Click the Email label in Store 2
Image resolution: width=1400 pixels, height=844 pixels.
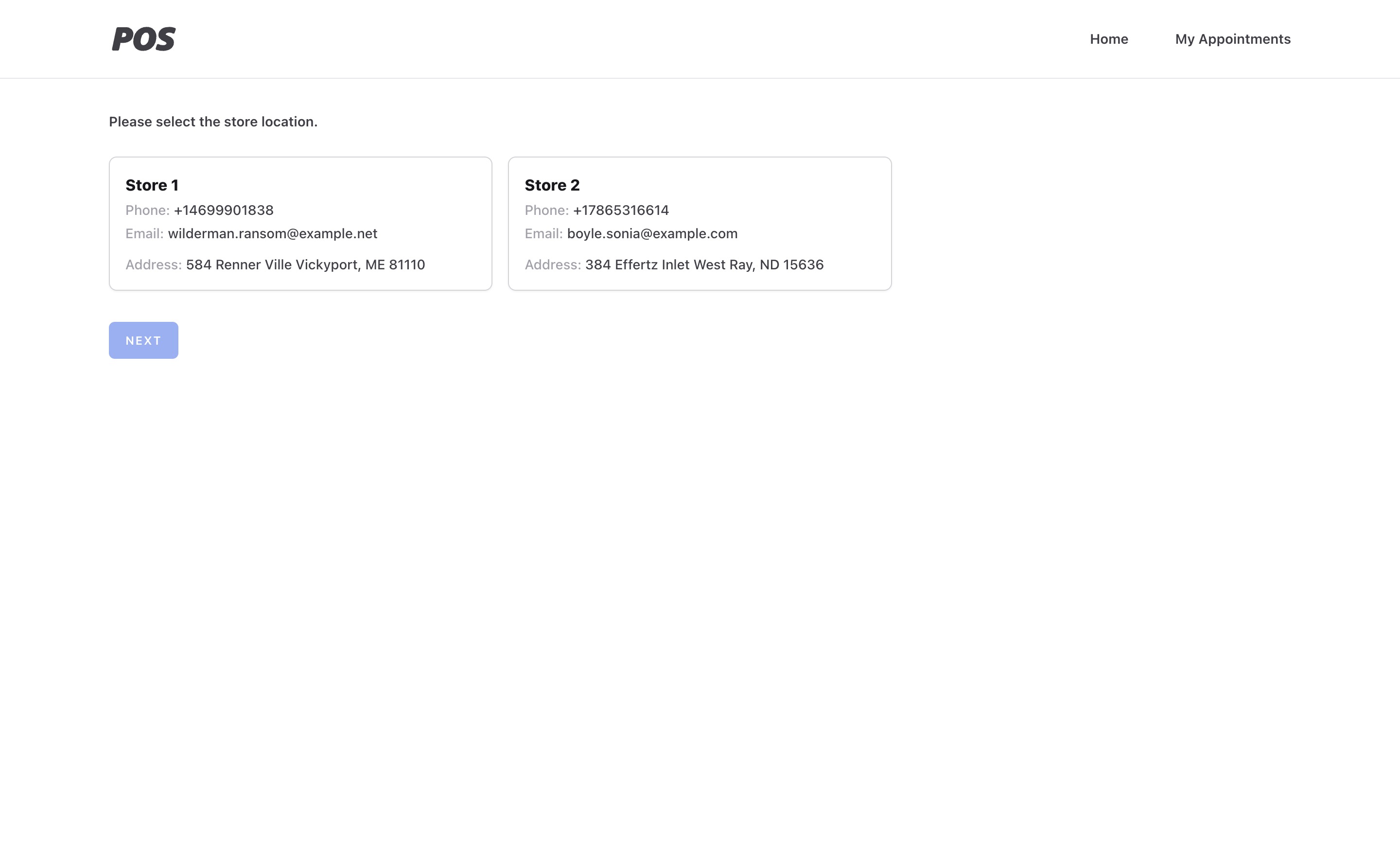coord(543,233)
